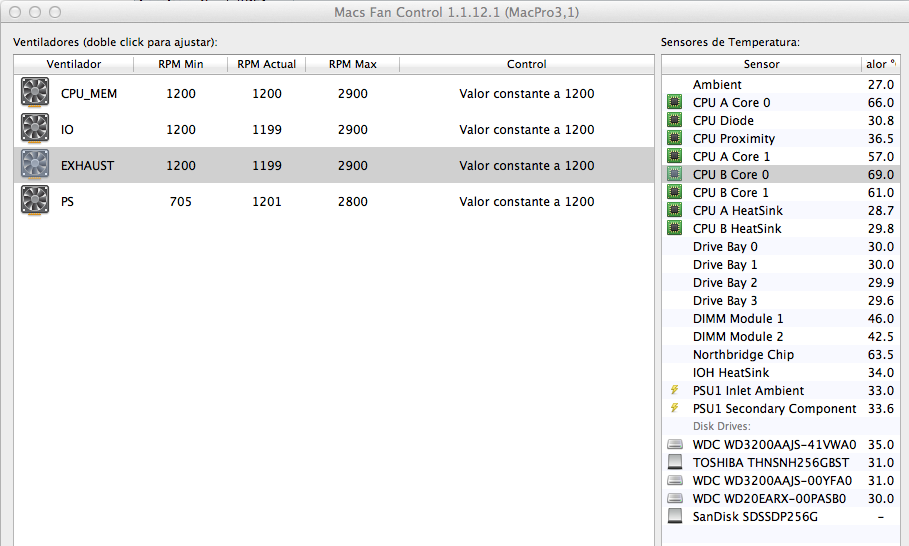Select the PS fan name
The width and height of the screenshot is (909, 546).
click(67, 201)
